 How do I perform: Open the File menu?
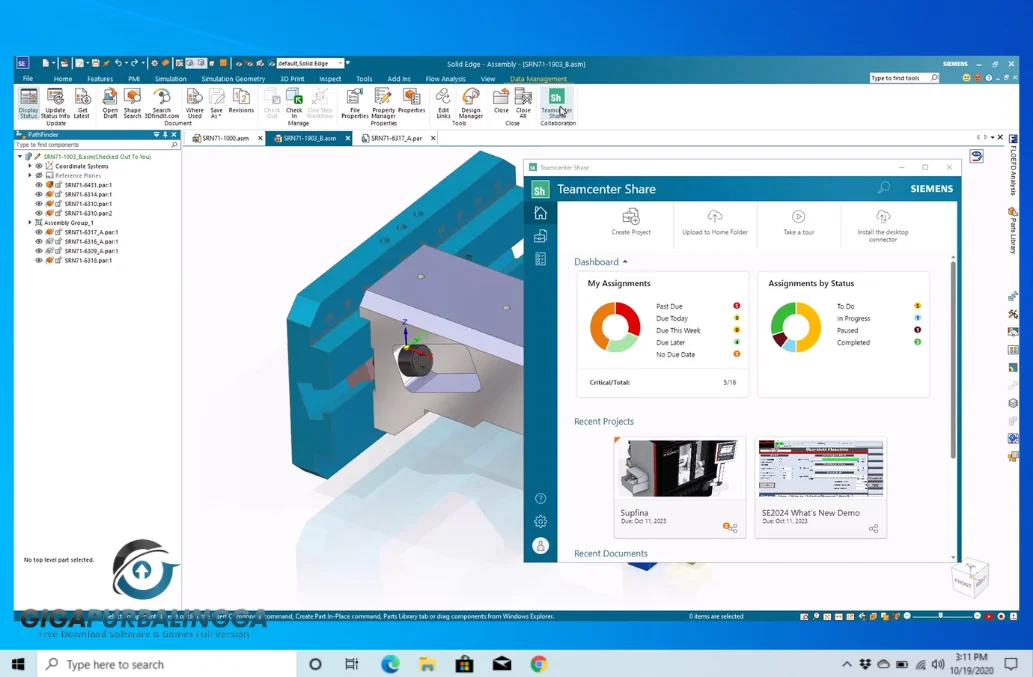(x=28, y=78)
